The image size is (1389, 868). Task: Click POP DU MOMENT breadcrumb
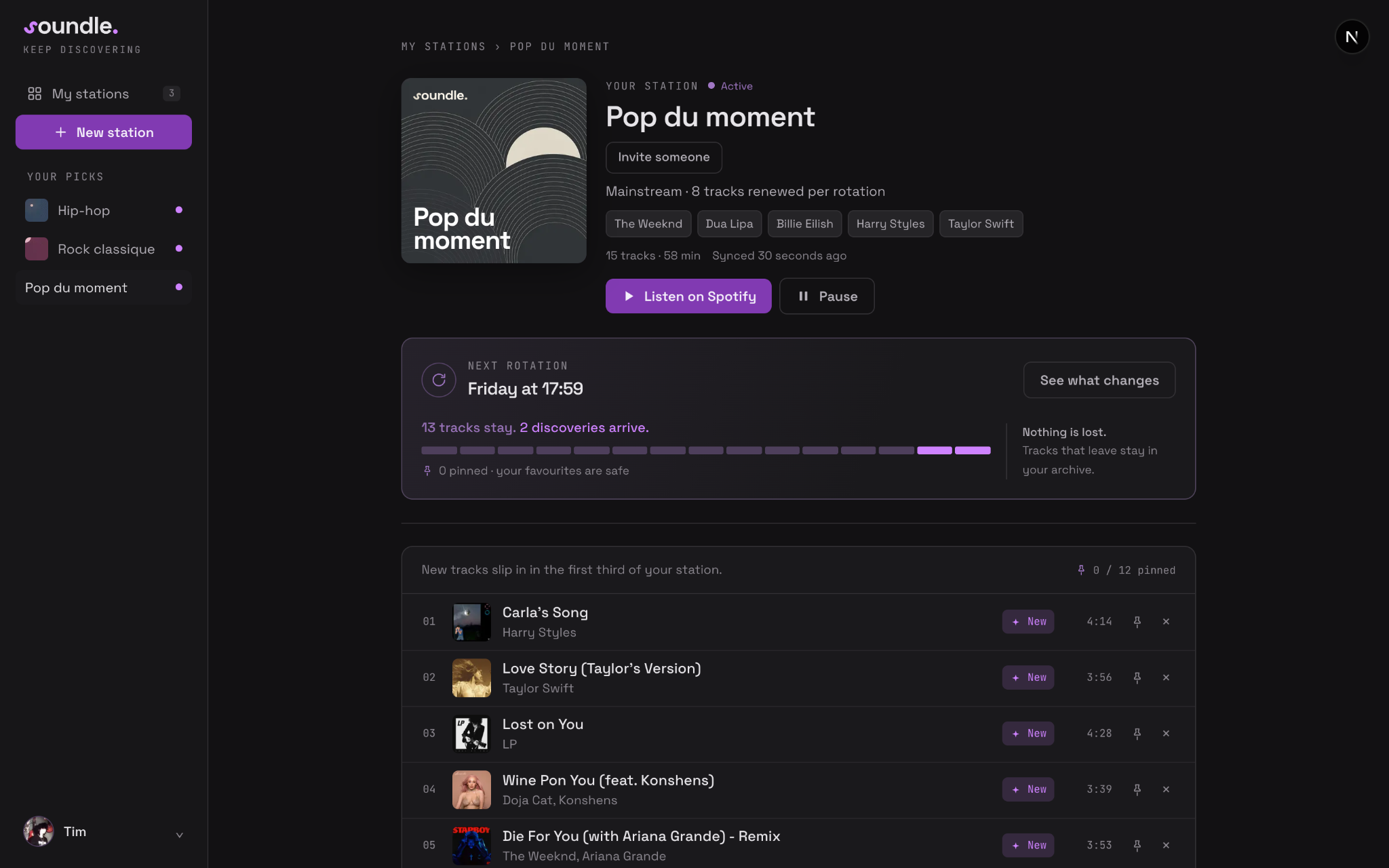tap(560, 47)
